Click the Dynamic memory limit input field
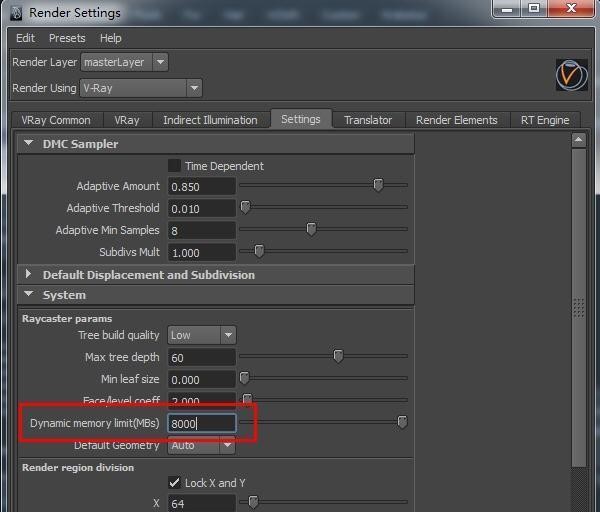Screen dimensions: 600x512 [201, 423]
